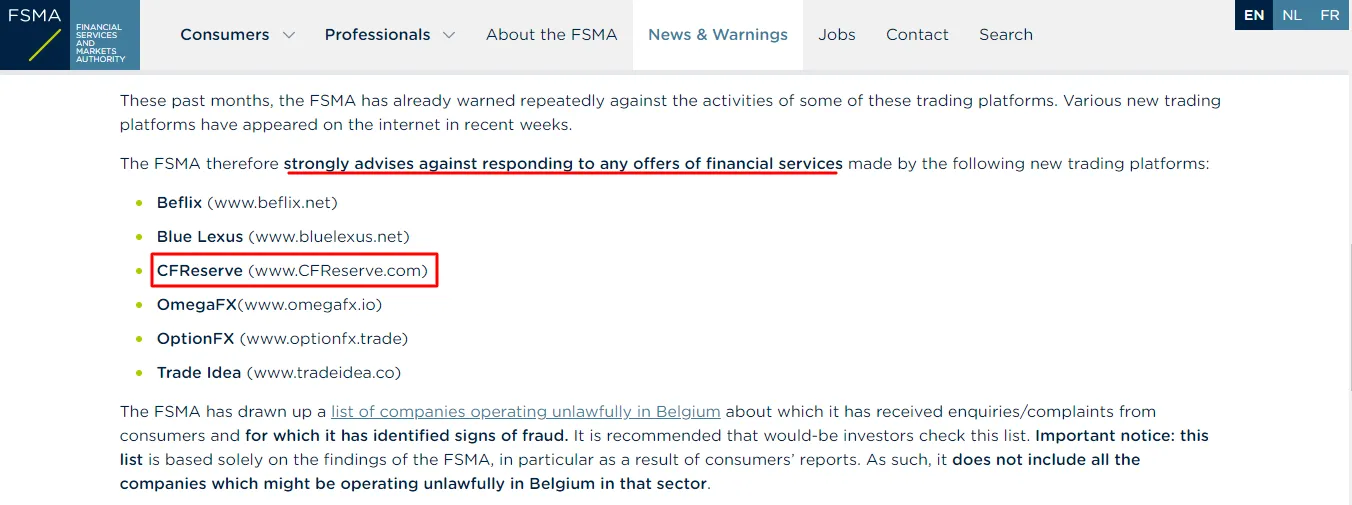This screenshot has height=505, width=1352.
Task: Switch site language to NL
Action: (1292, 15)
